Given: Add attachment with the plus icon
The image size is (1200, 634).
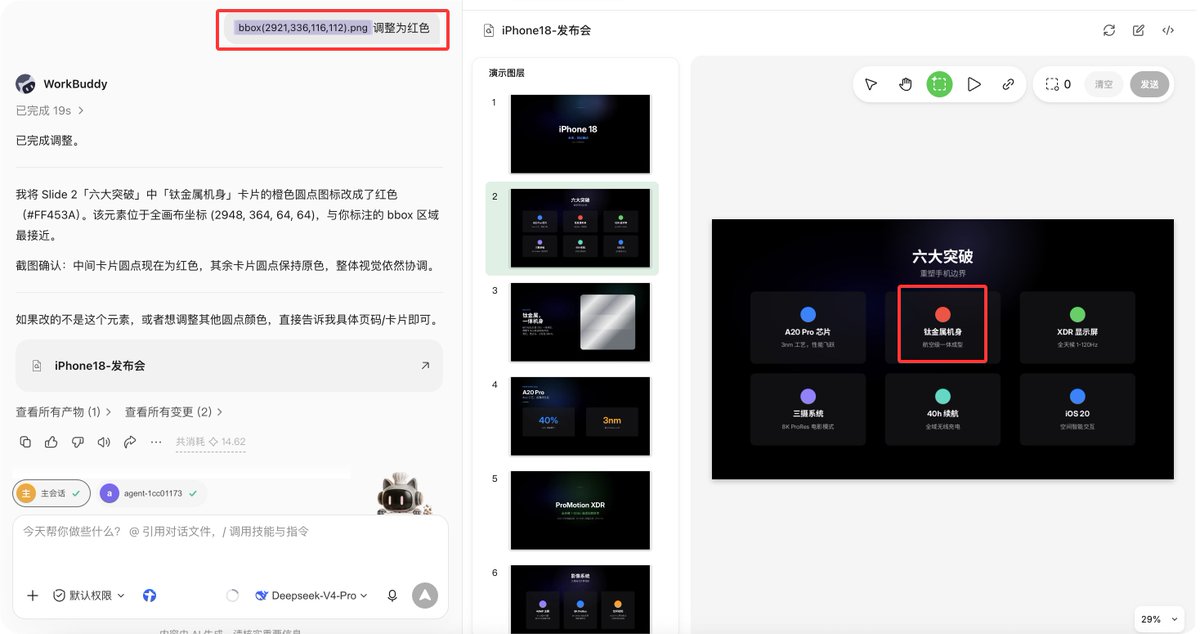Looking at the screenshot, I should point(32,595).
